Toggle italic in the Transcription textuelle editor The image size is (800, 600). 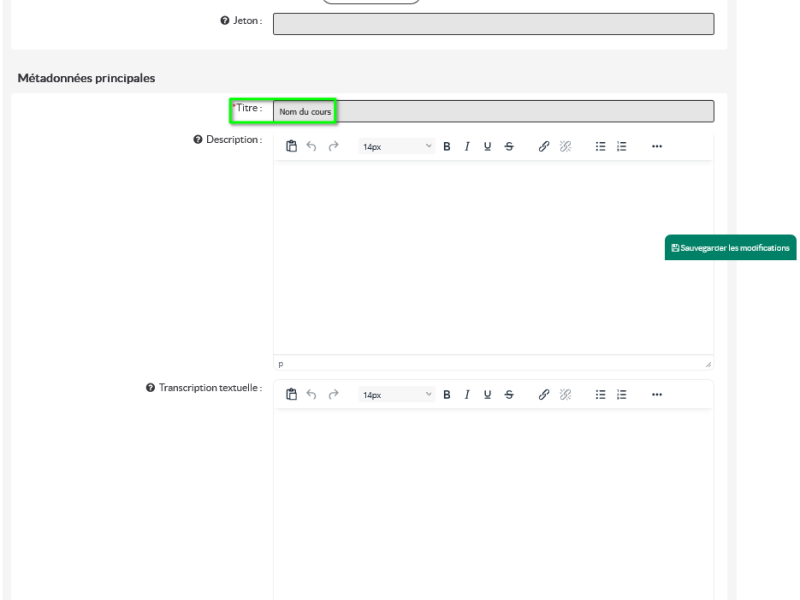click(x=467, y=394)
